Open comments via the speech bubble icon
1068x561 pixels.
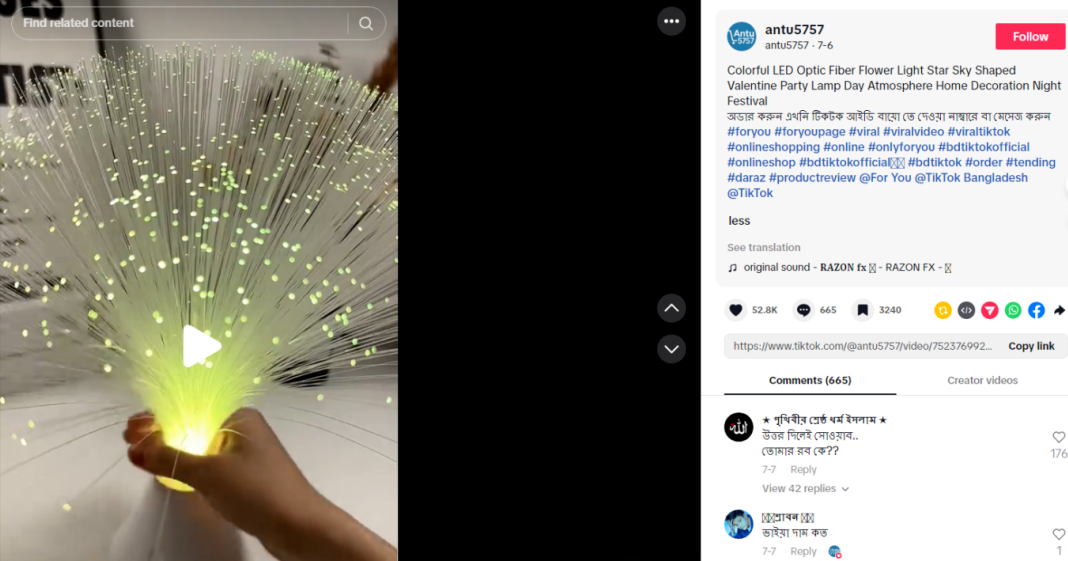804,310
